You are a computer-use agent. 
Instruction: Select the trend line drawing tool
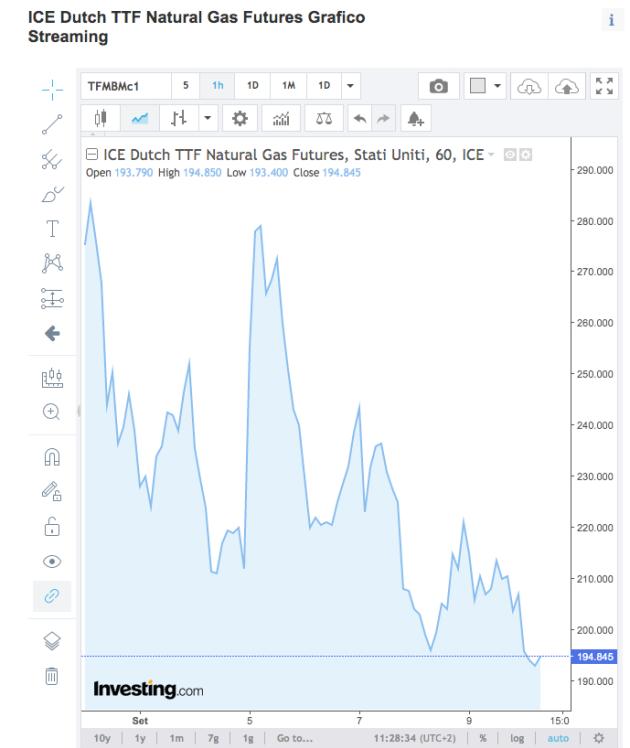[x=53, y=123]
